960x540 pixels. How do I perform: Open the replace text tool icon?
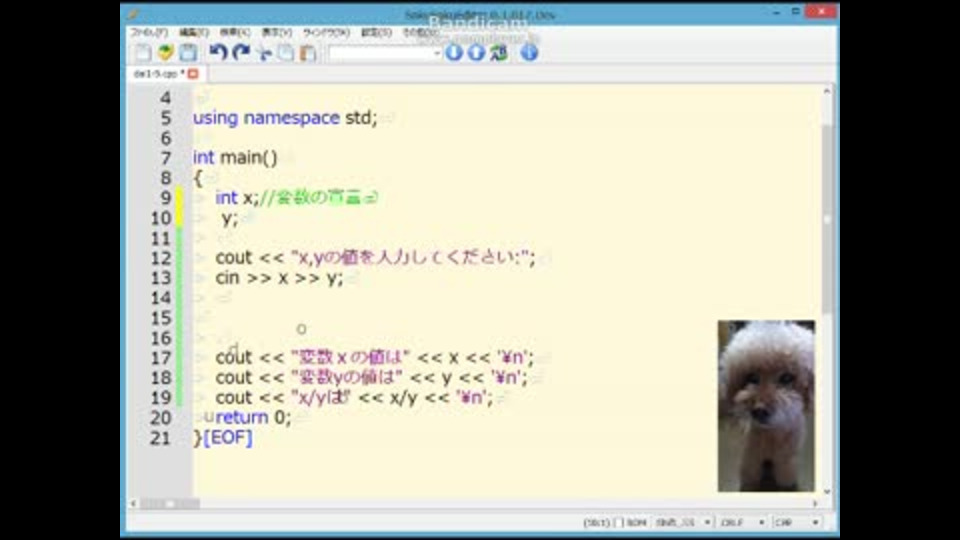click(x=499, y=53)
